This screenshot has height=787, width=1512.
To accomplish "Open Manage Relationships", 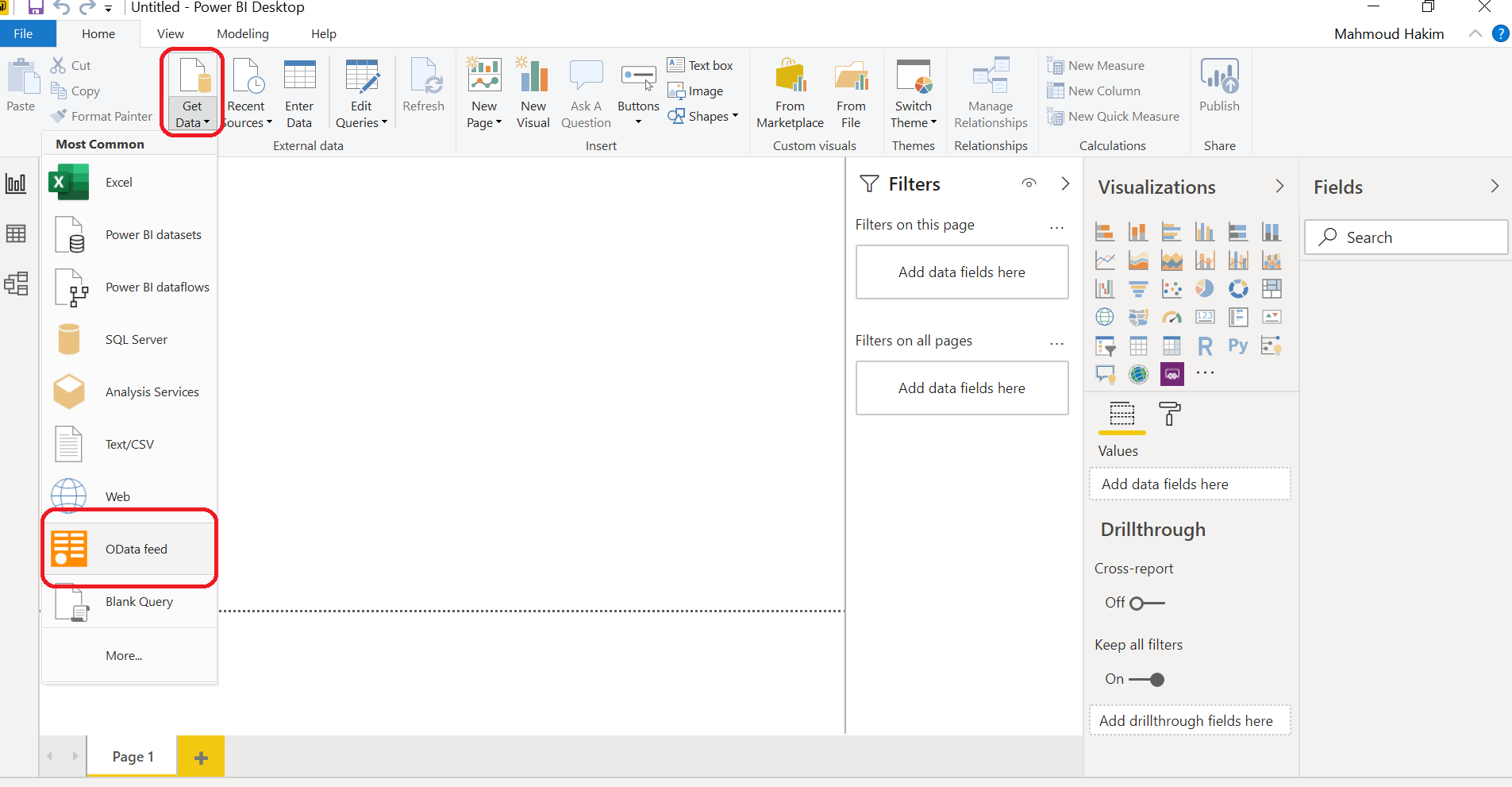I will [991, 93].
